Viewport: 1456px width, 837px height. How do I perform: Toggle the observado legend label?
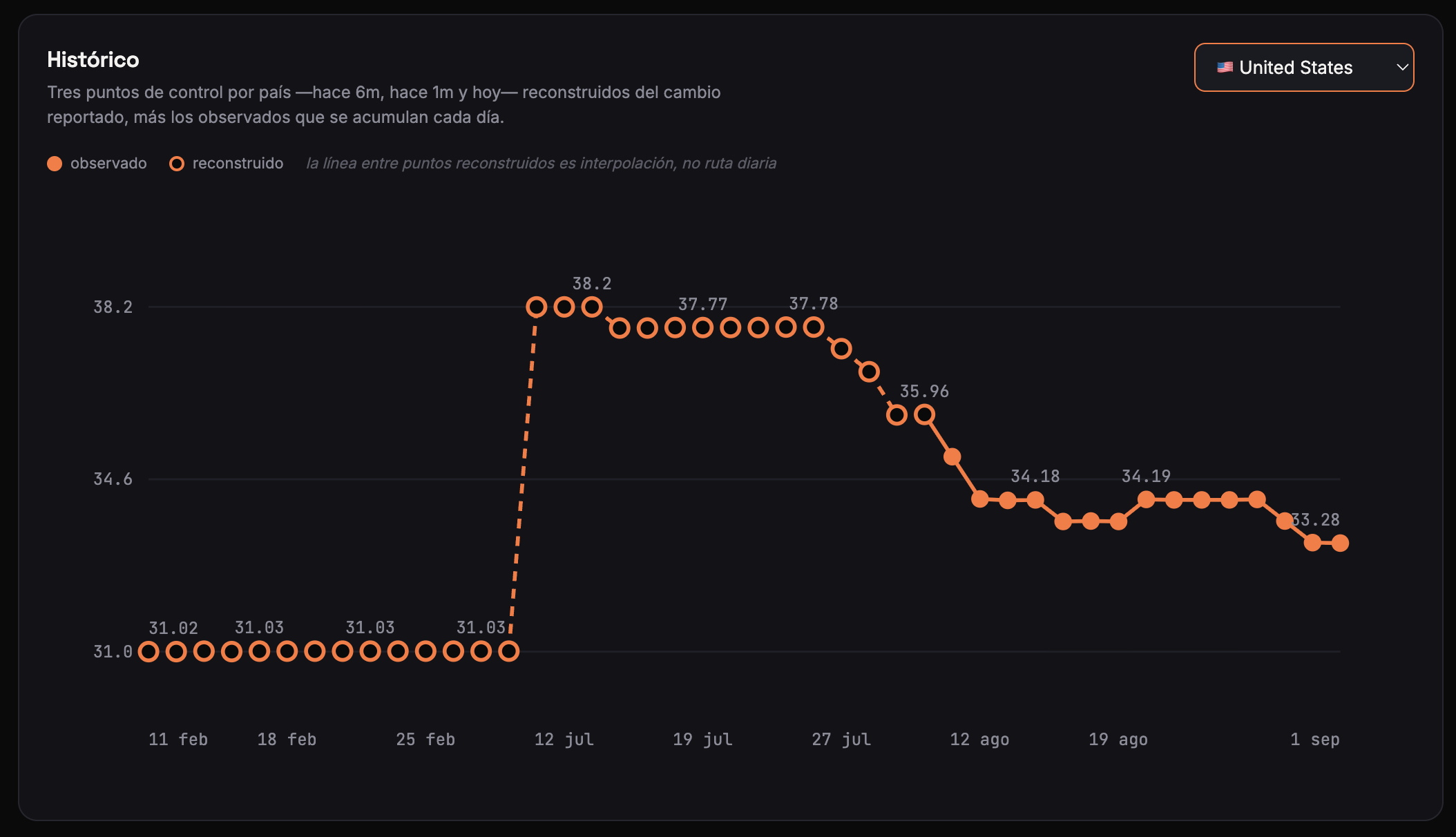[x=108, y=164]
